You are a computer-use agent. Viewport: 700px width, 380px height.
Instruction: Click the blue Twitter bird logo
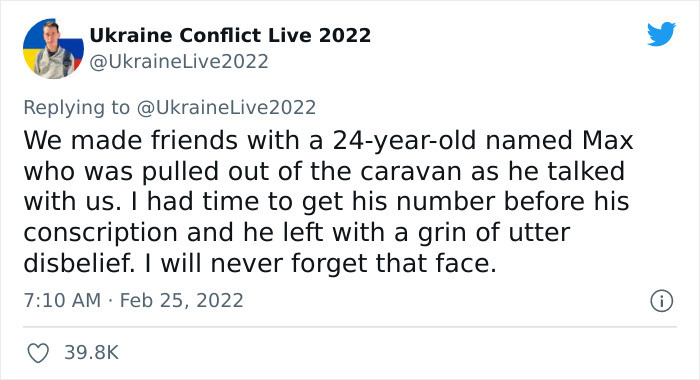tap(661, 33)
